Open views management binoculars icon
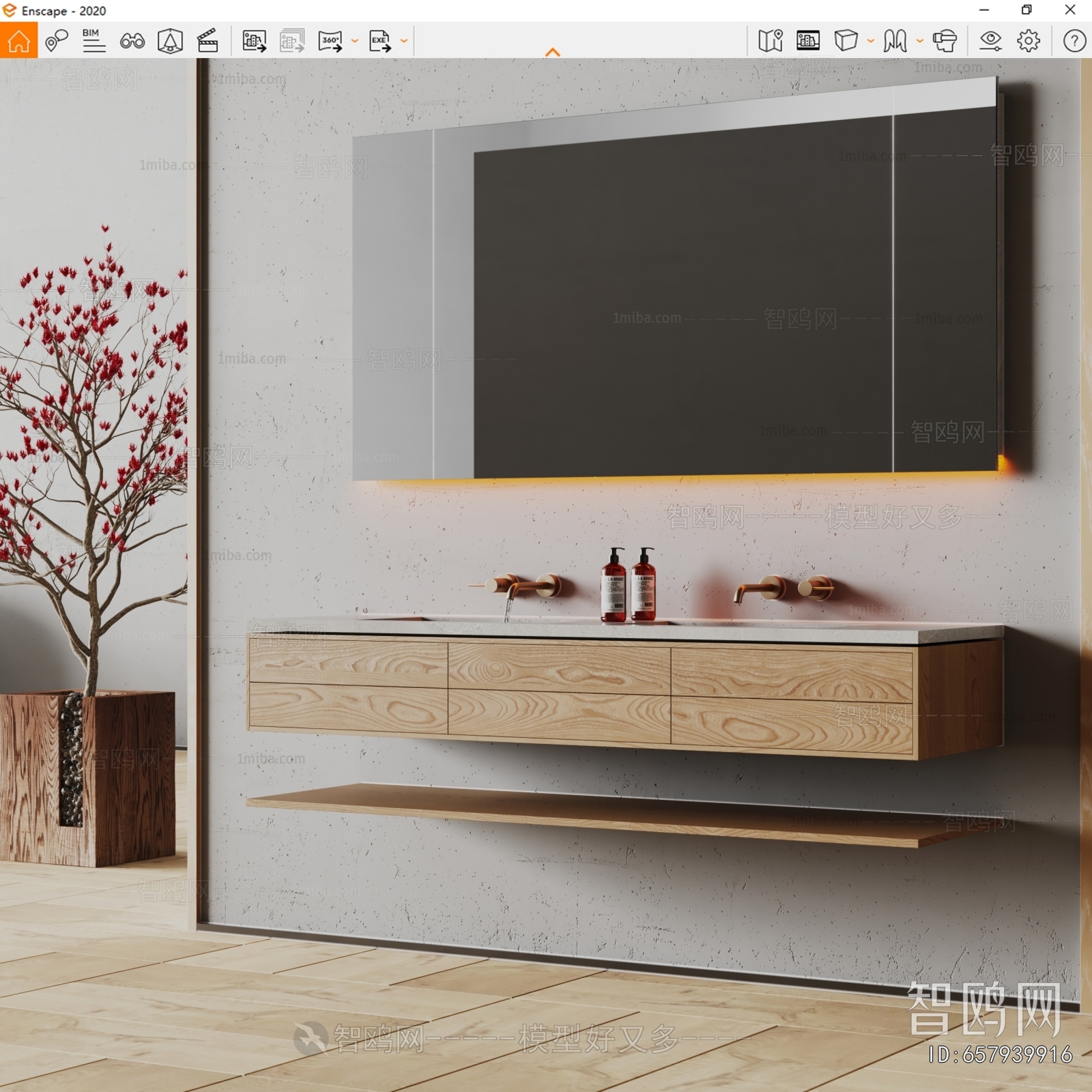This screenshot has width=1092, height=1092. pyautogui.click(x=132, y=42)
